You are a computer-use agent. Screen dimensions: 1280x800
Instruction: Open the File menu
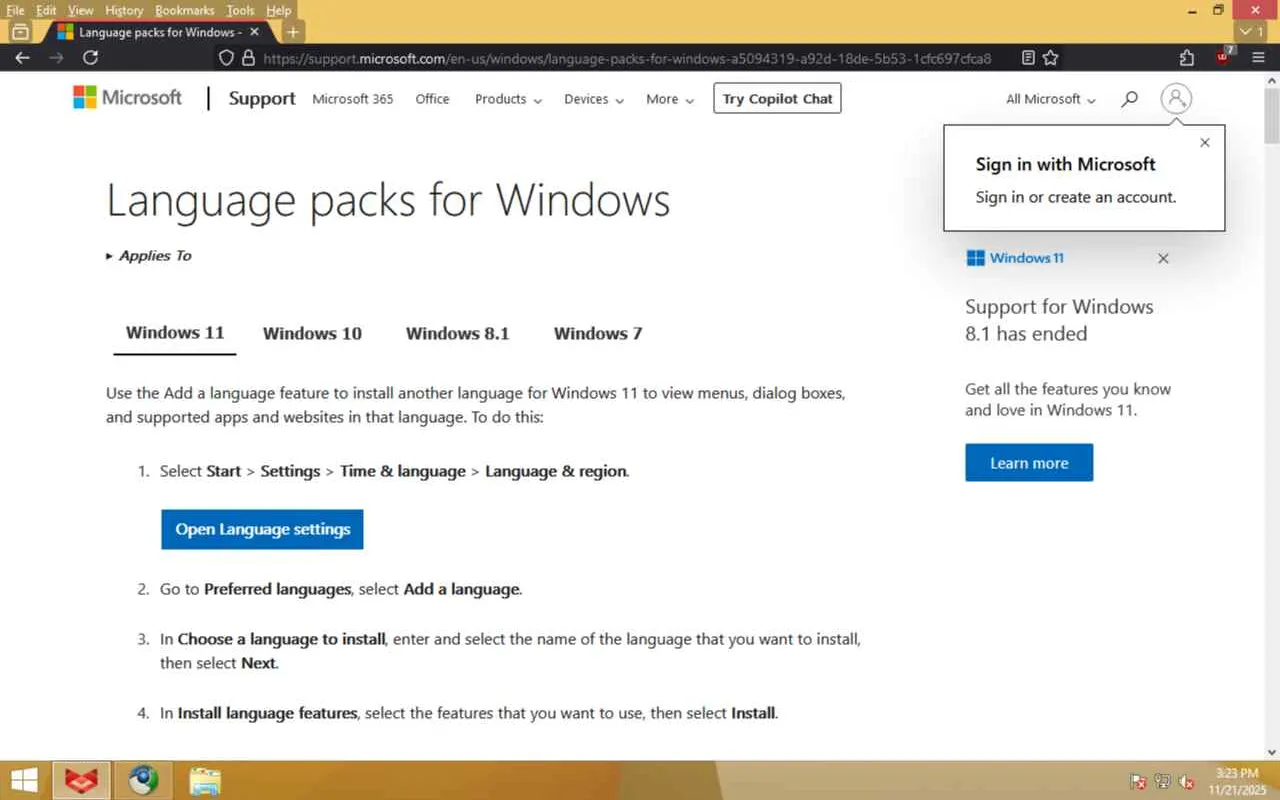[15, 10]
